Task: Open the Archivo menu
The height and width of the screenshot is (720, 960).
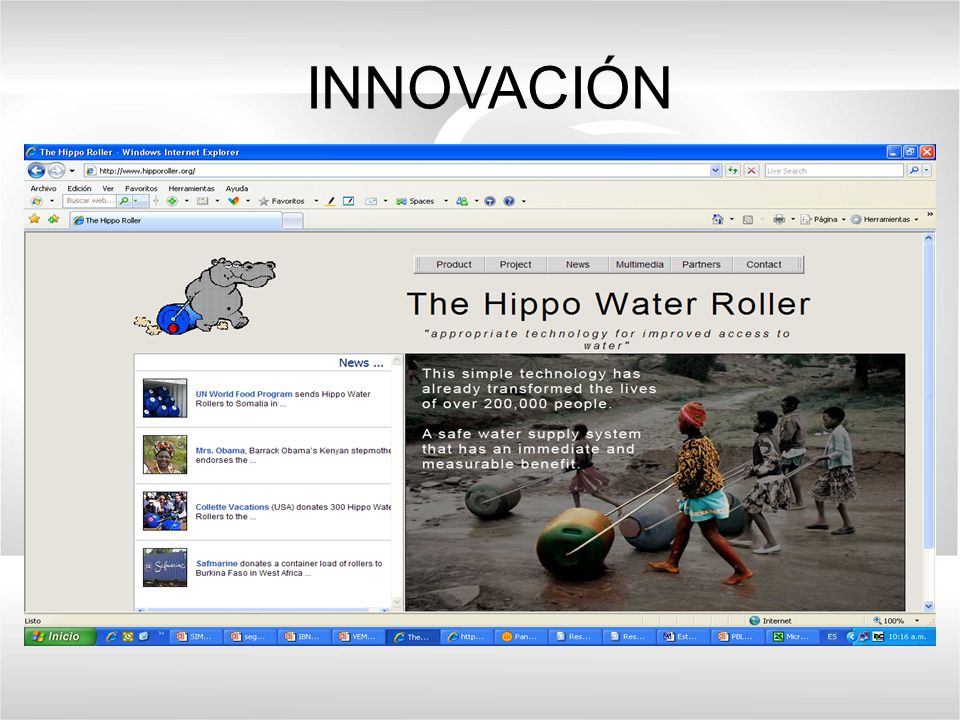Action: click(43, 189)
